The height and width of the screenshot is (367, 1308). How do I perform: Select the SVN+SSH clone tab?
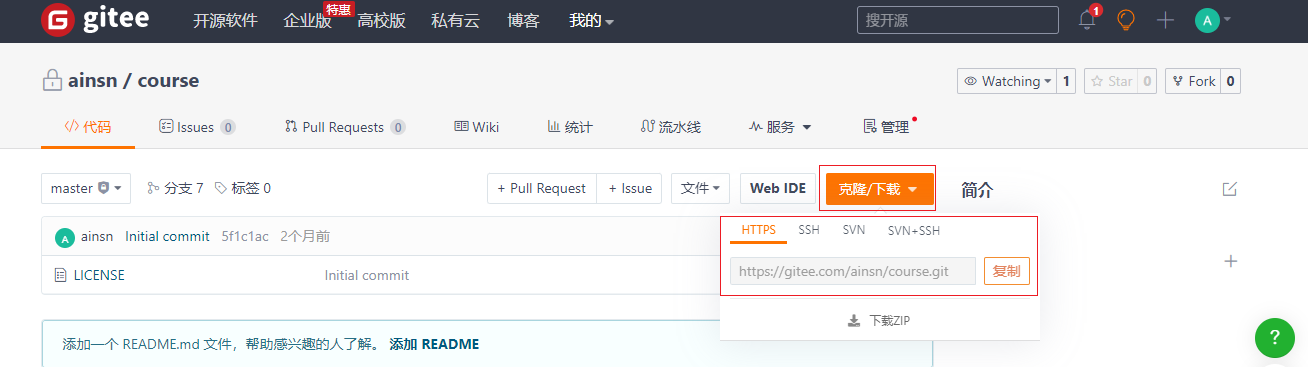(x=914, y=230)
